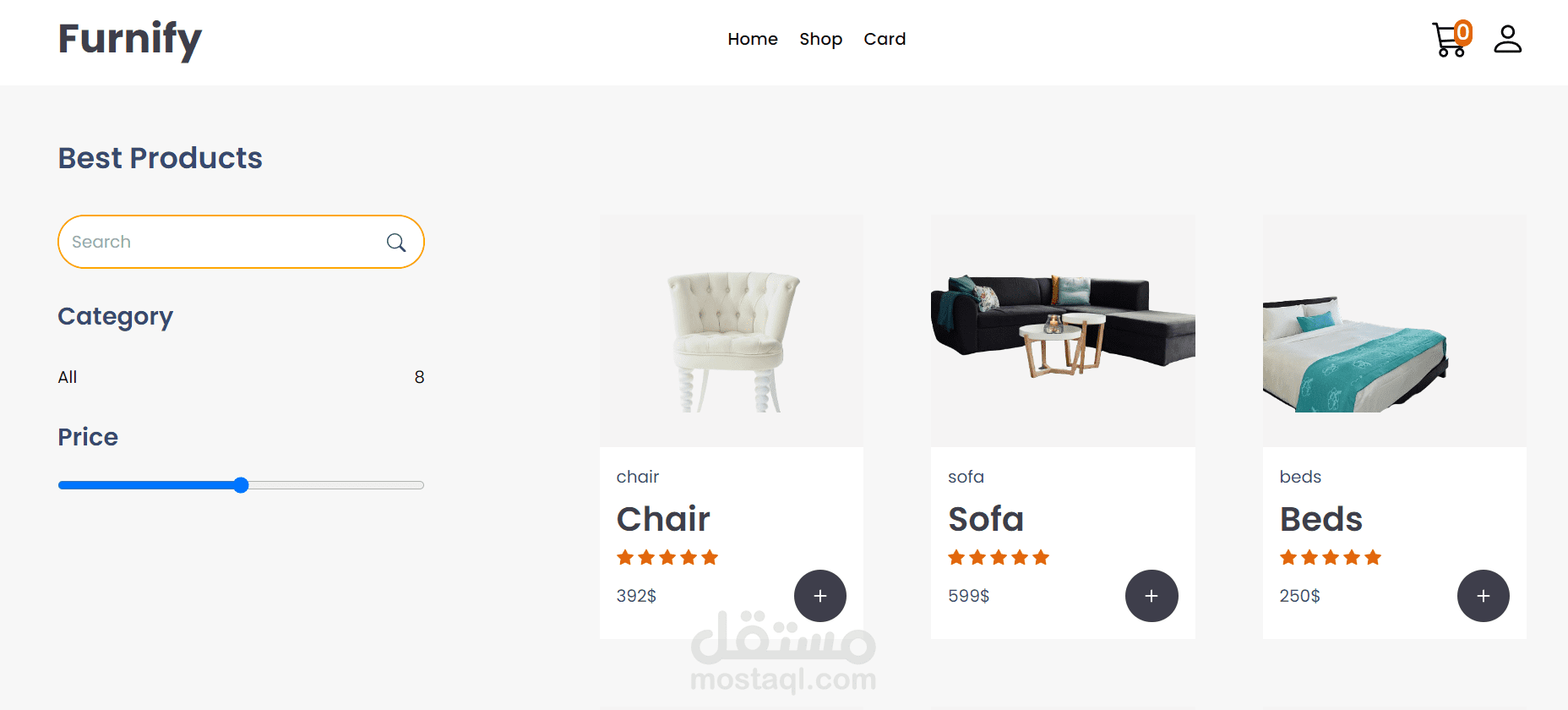Open the user account profile icon
The image size is (1568, 710).
pyautogui.click(x=1507, y=39)
